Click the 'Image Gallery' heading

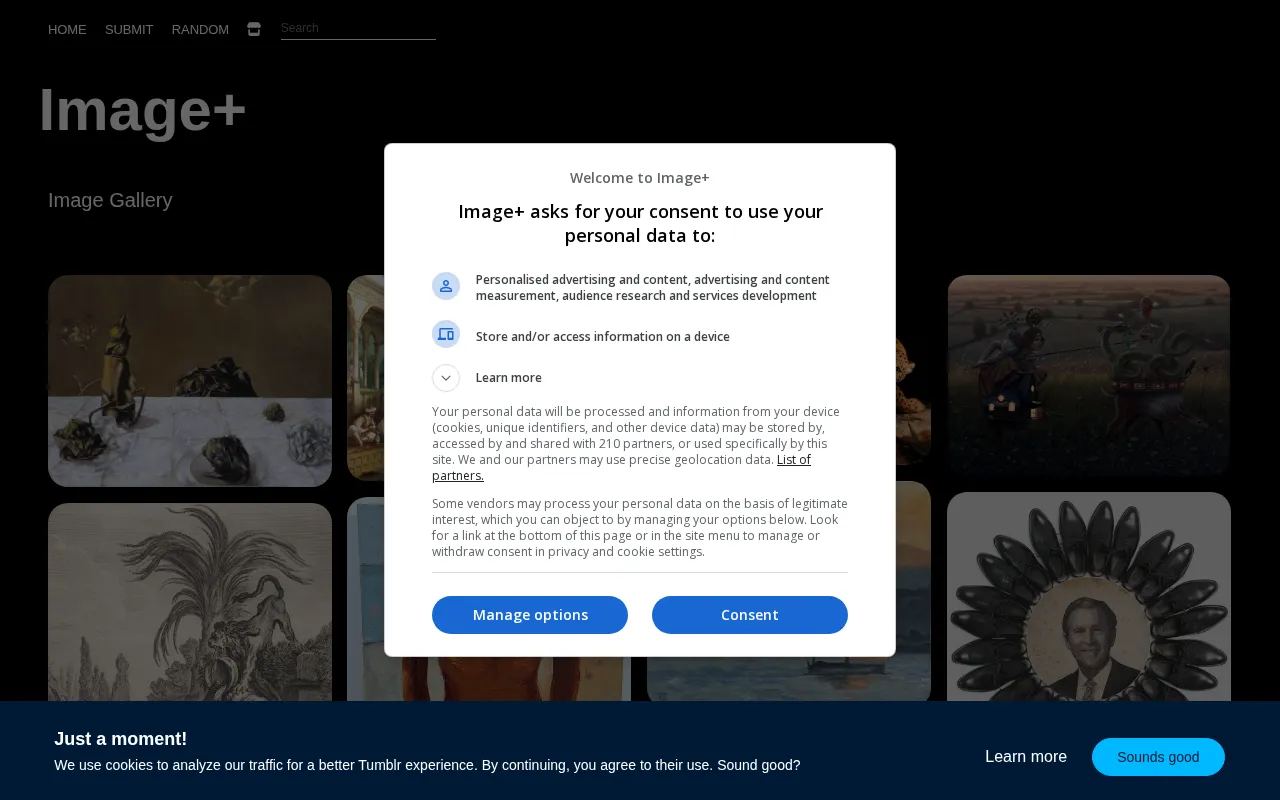point(110,200)
